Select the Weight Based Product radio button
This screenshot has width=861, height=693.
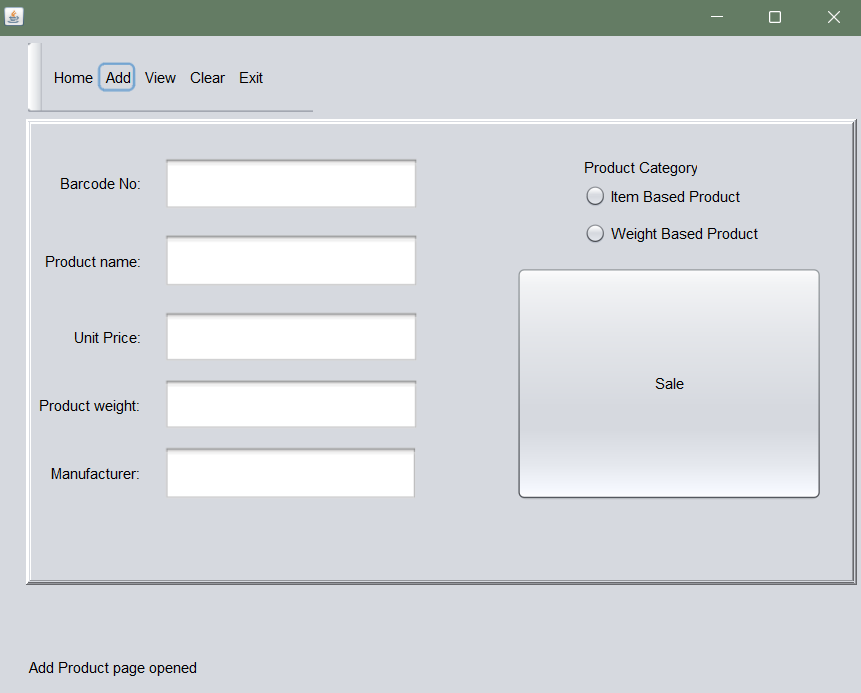(595, 233)
